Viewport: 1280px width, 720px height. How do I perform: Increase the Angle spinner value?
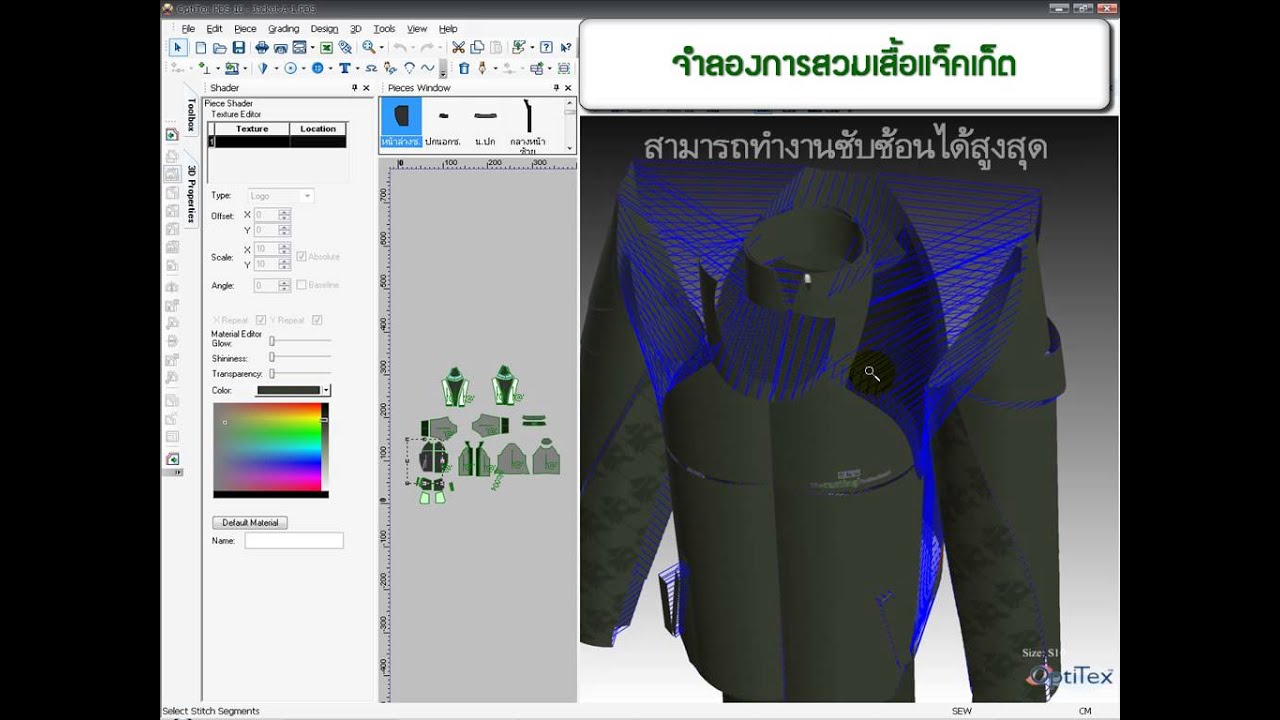tap(285, 282)
